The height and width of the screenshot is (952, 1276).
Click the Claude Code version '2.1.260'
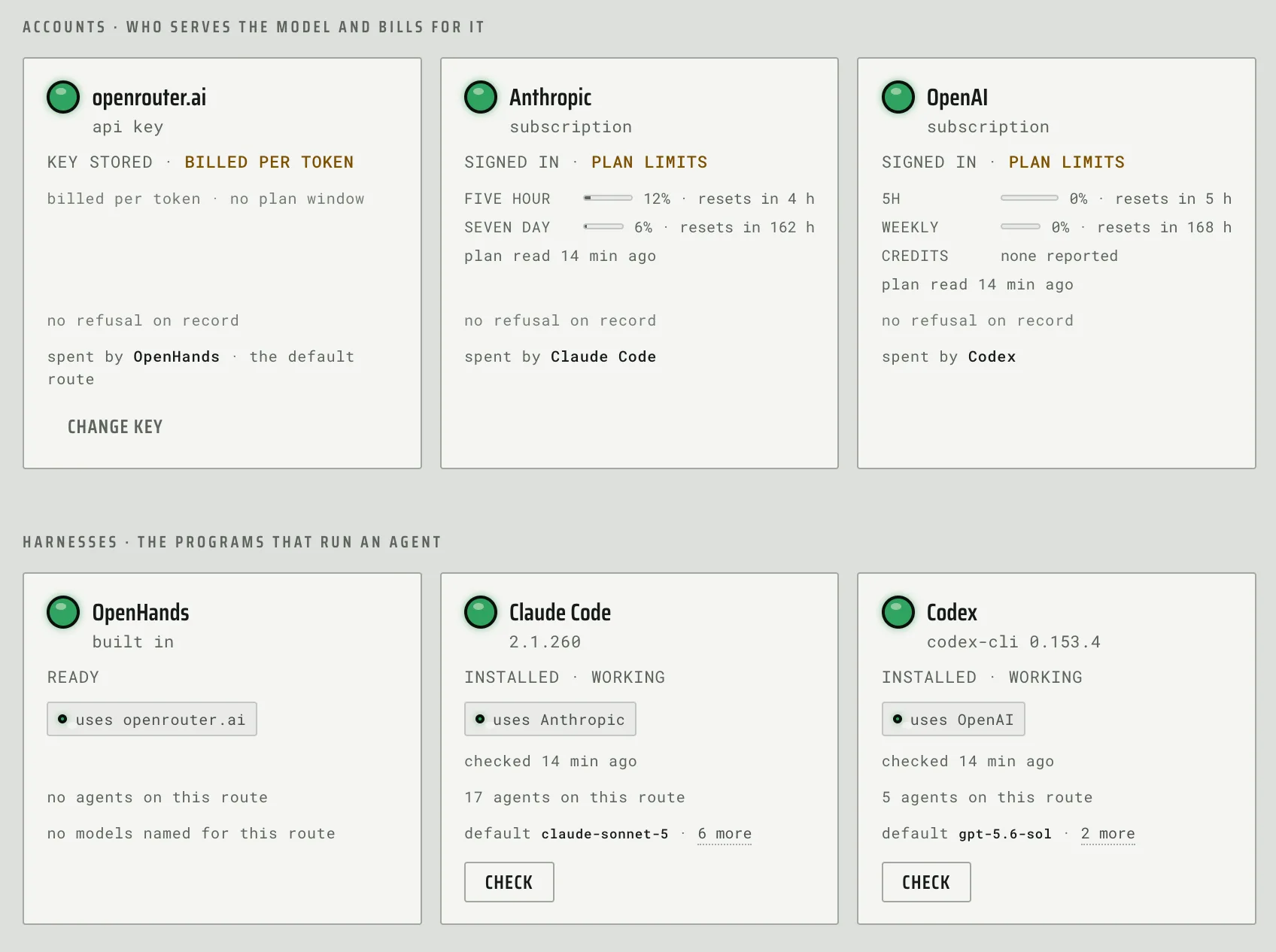coord(545,642)
